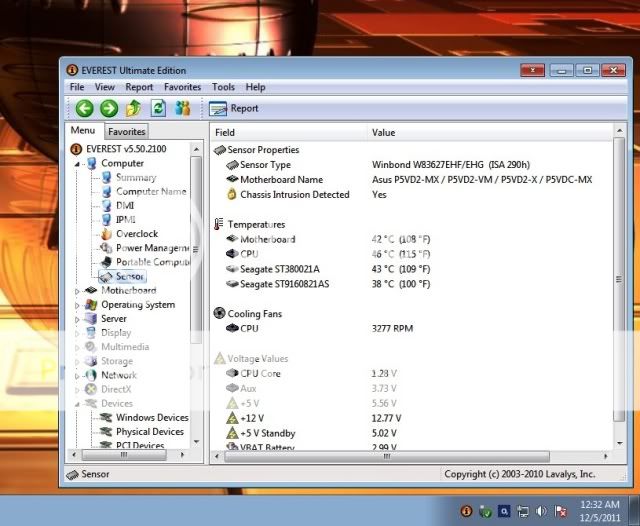The image size is (640, 526).
Task: Select DMI in the tree
Action: 125,206
